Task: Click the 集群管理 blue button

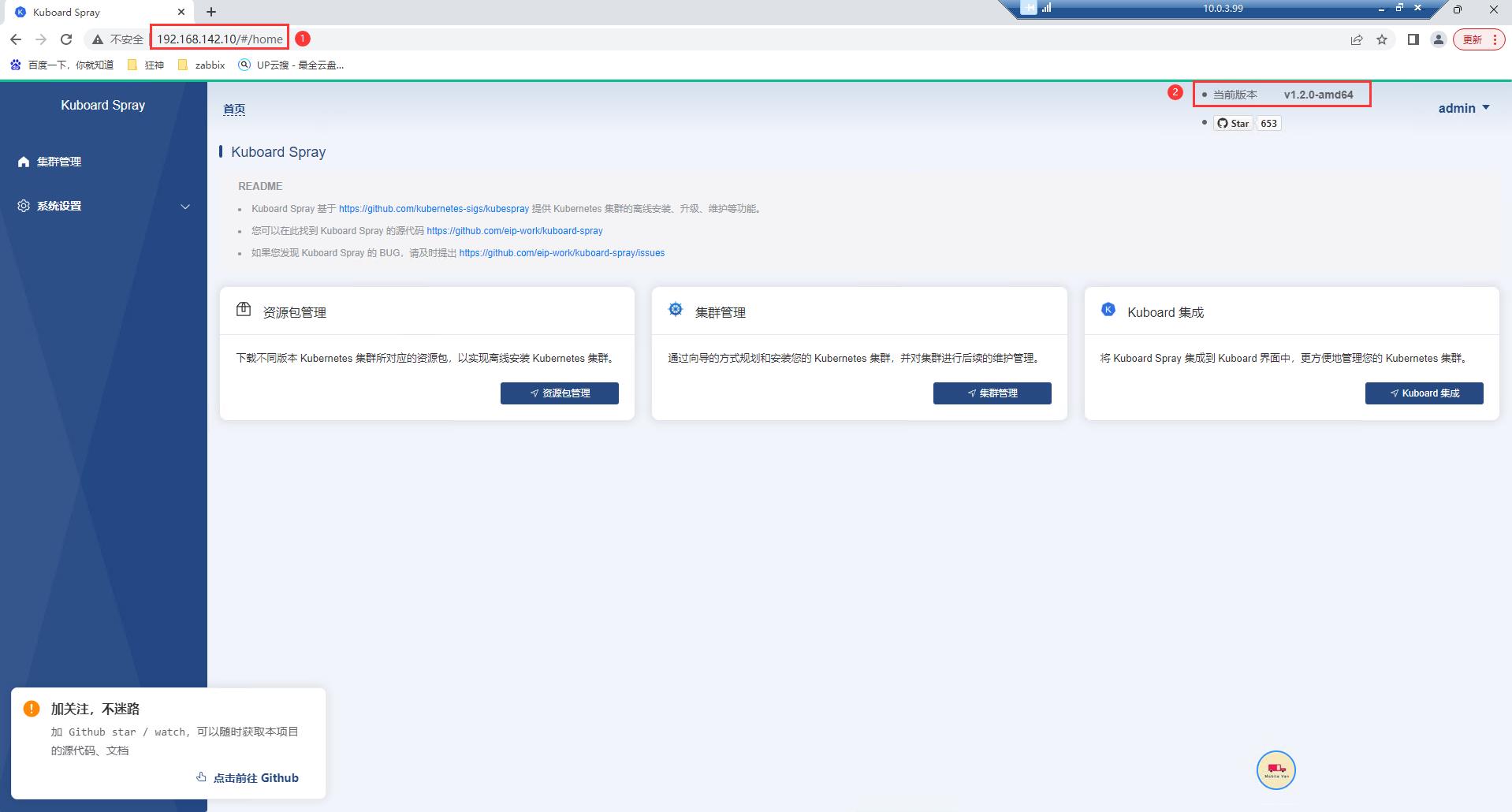Action: 992,393
